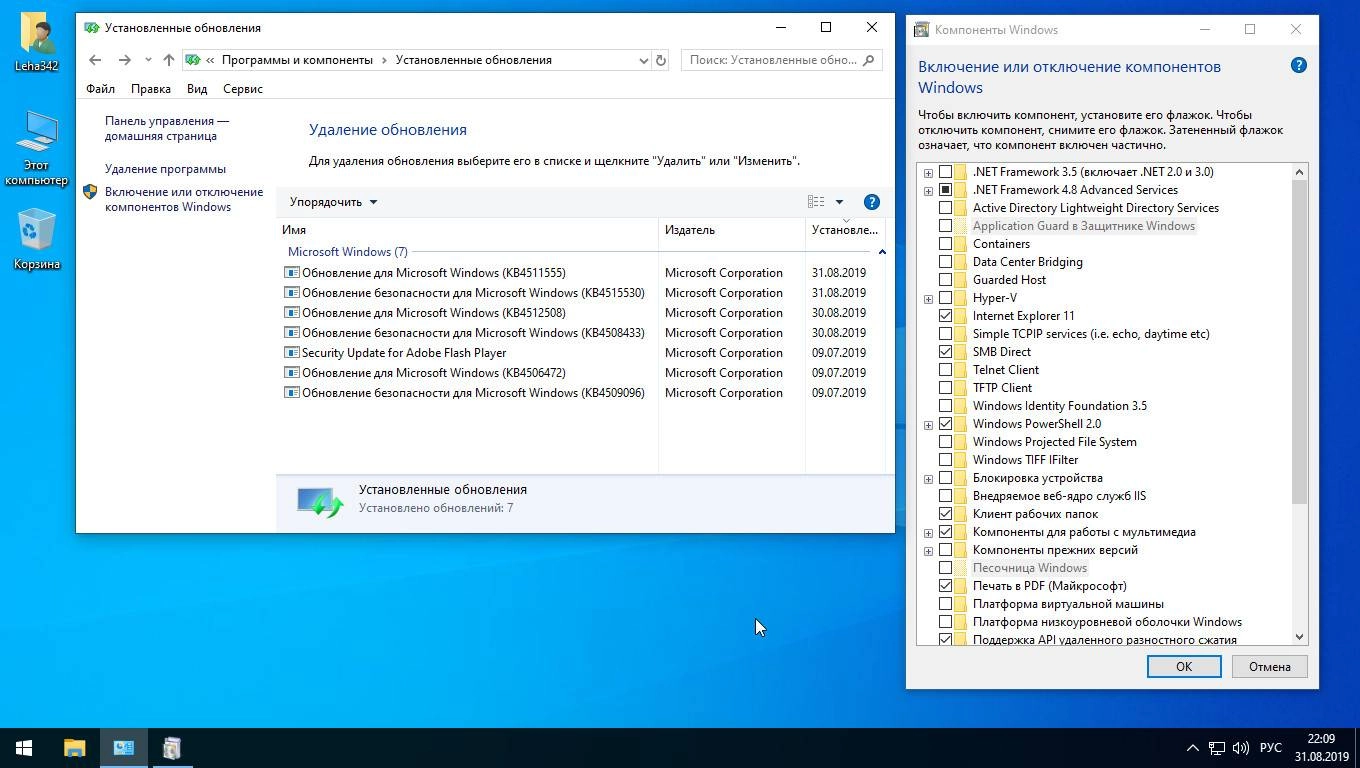Click address bar location icon

click(192, 60)
